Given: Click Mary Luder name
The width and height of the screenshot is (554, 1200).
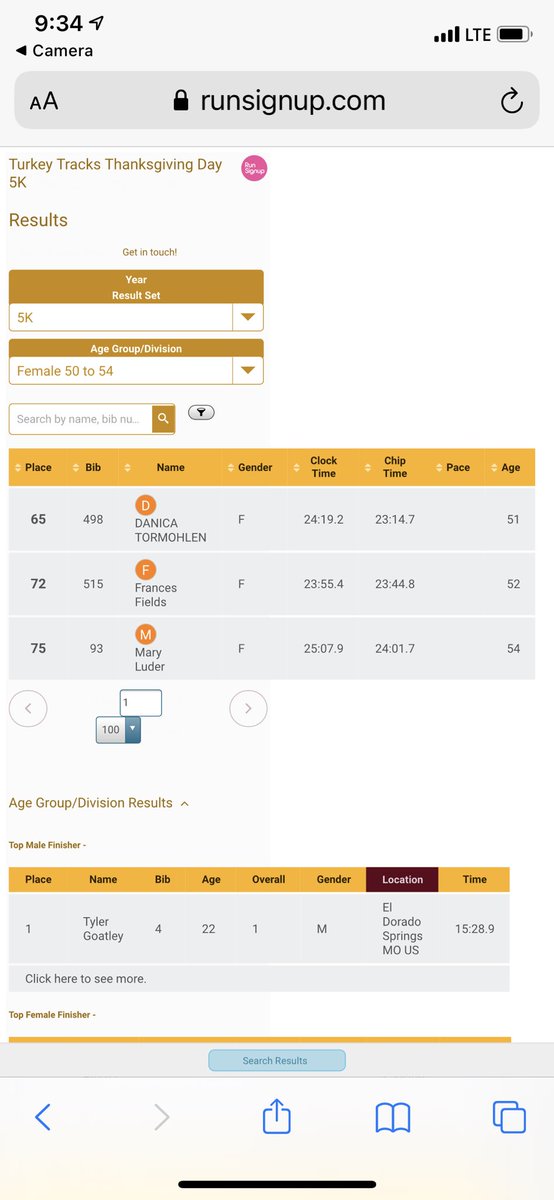Looking at the screenshot, I should pos(150,660).
